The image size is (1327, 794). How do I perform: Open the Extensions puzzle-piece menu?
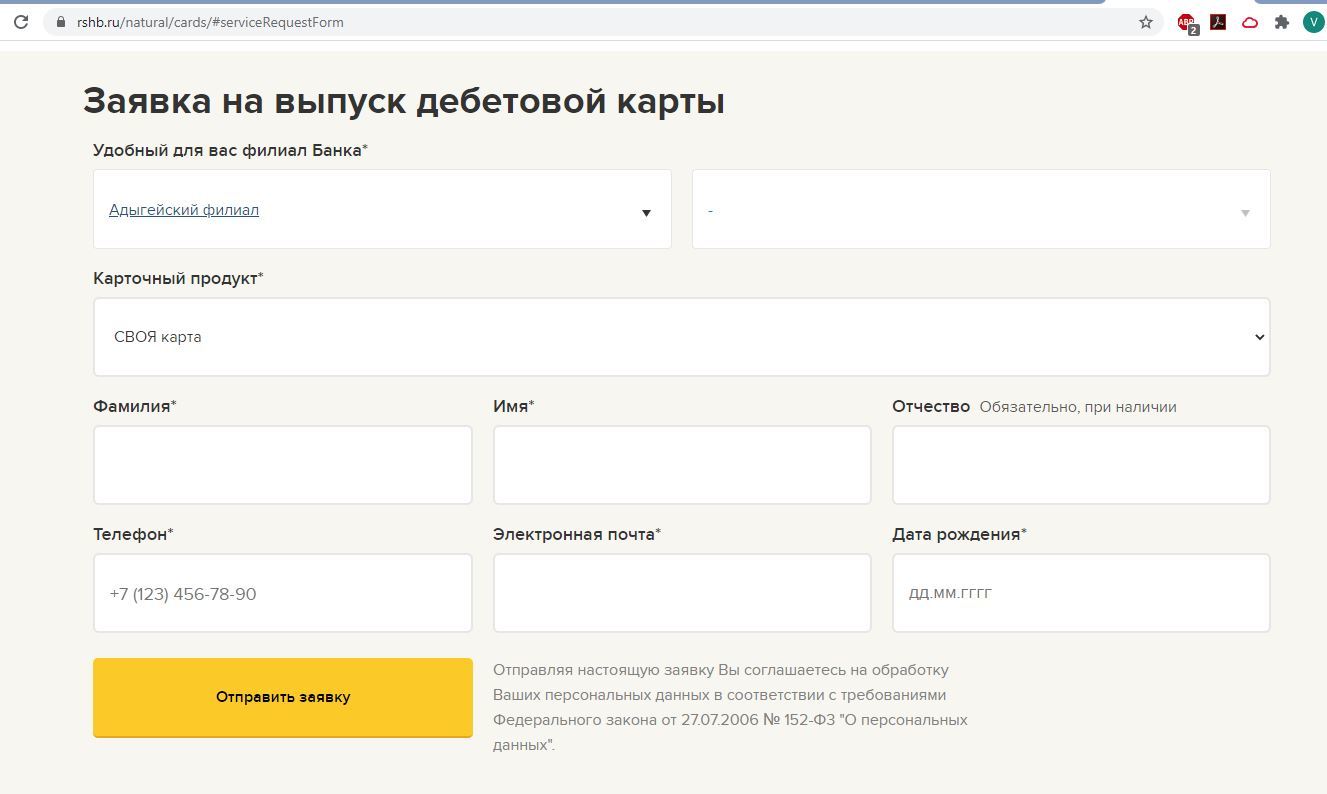click(x=1282, y=22)
